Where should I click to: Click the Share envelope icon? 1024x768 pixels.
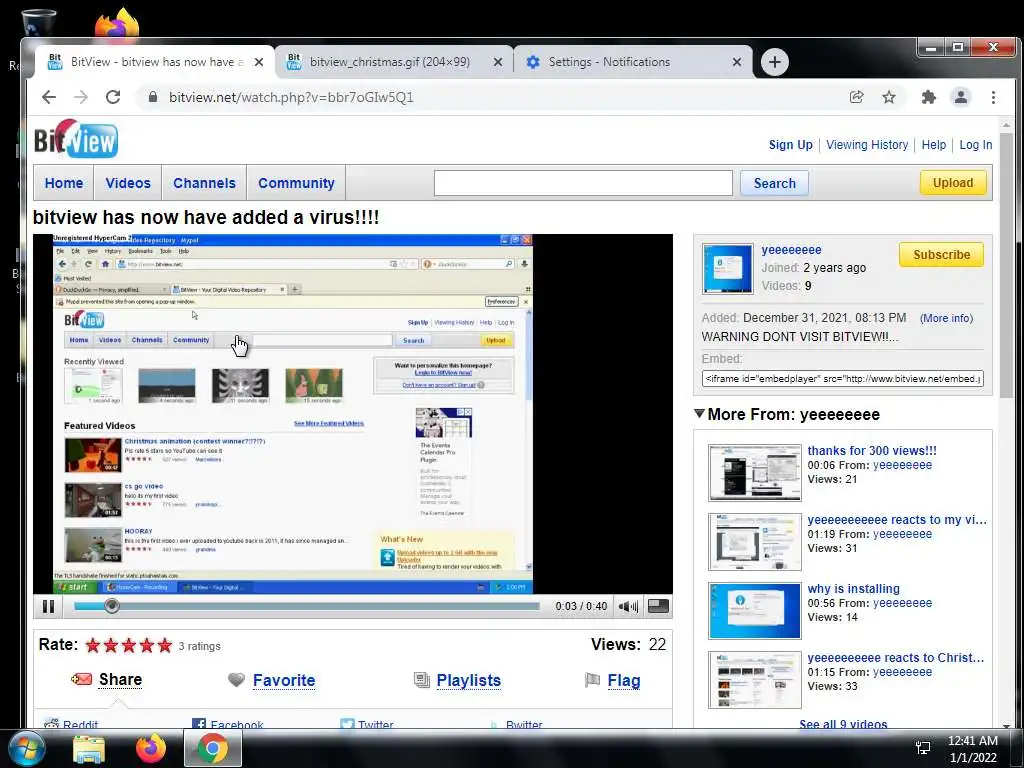click(82, 679)
